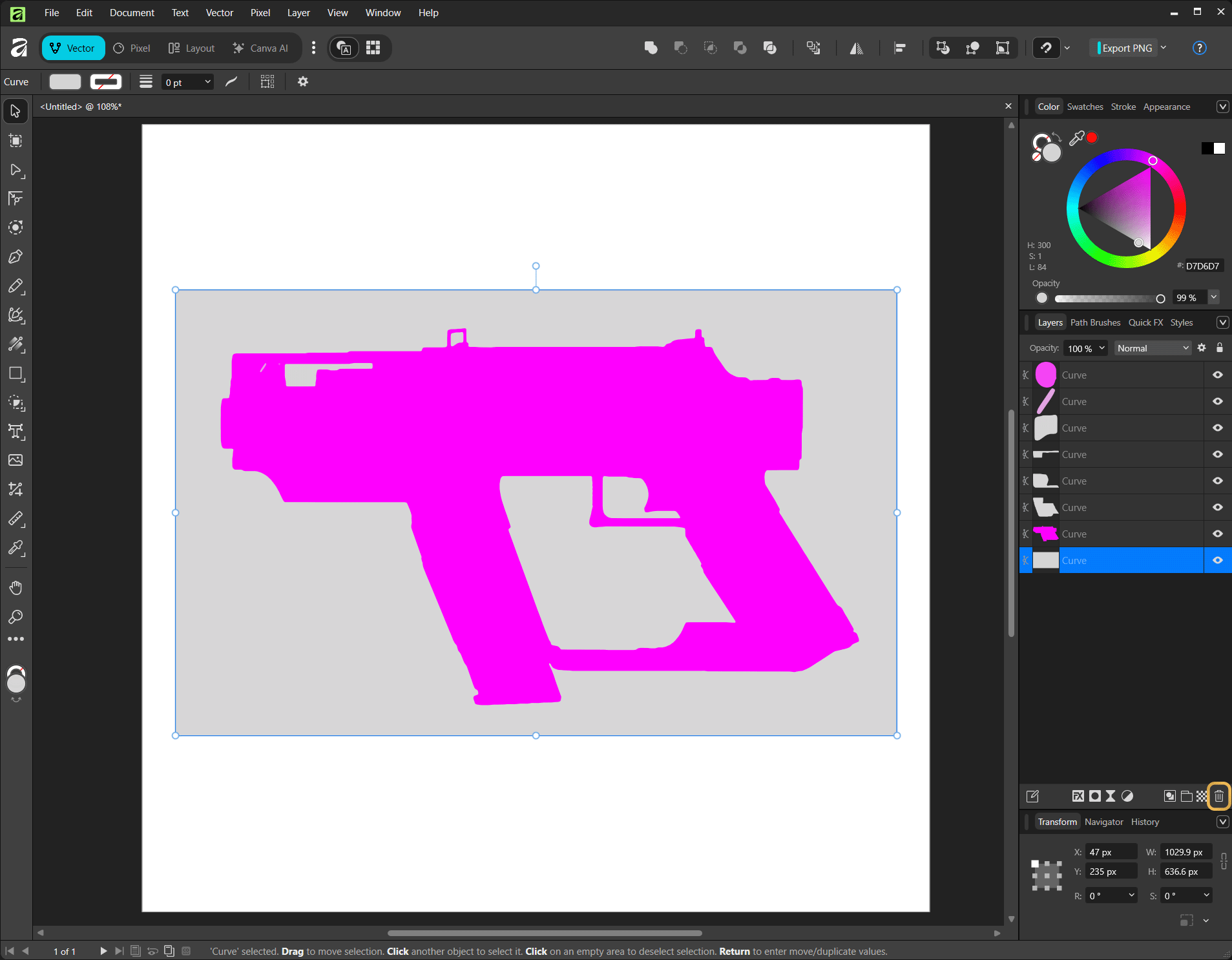Switch to the Swatches tab
Image resolution: width=1232 pixels, height=960 pixels.
pos(1085,107)
